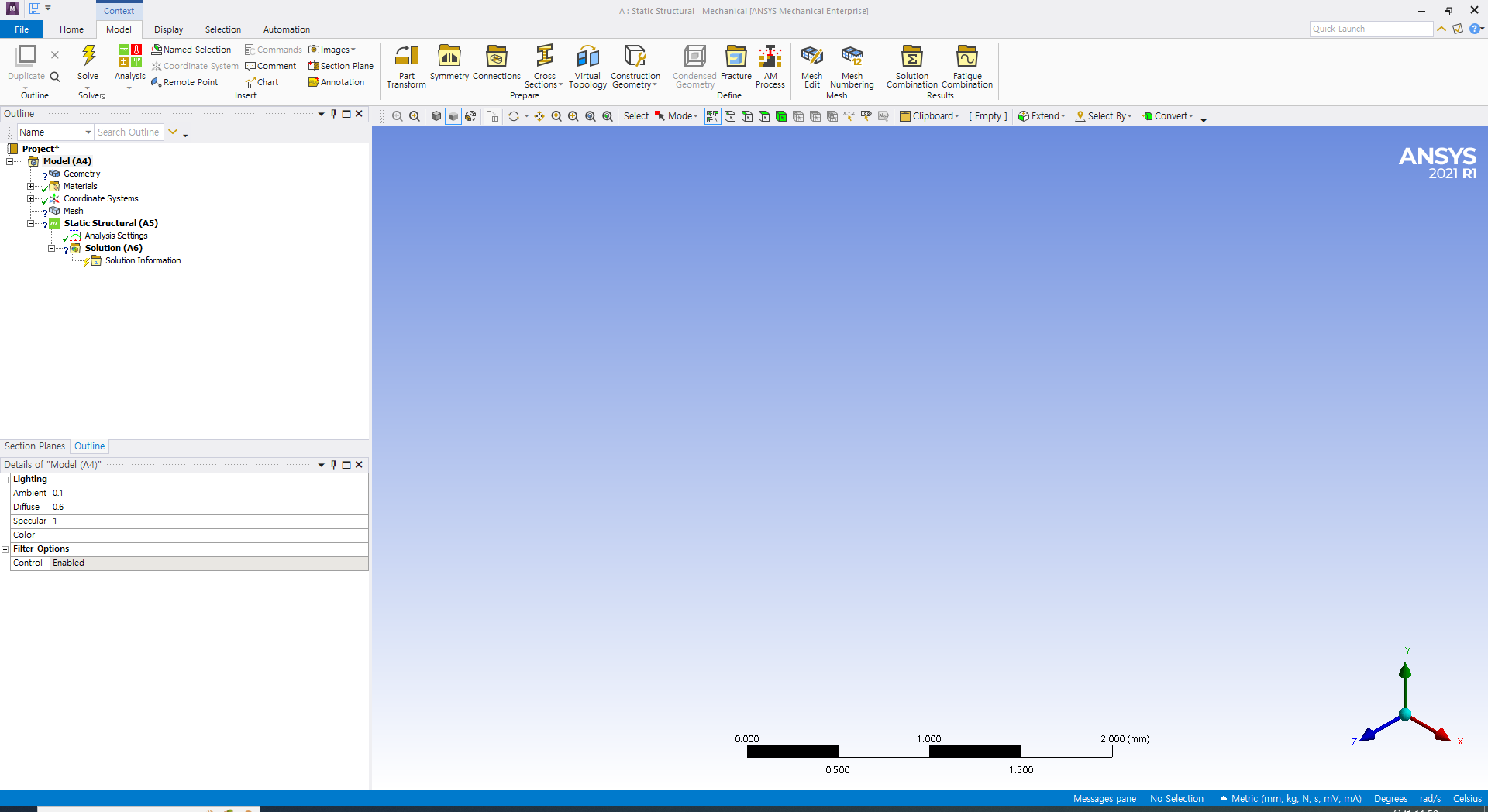Screen dimensions: 1488x812
Task: Add a Solution Combination
Action: pos(912,67)
